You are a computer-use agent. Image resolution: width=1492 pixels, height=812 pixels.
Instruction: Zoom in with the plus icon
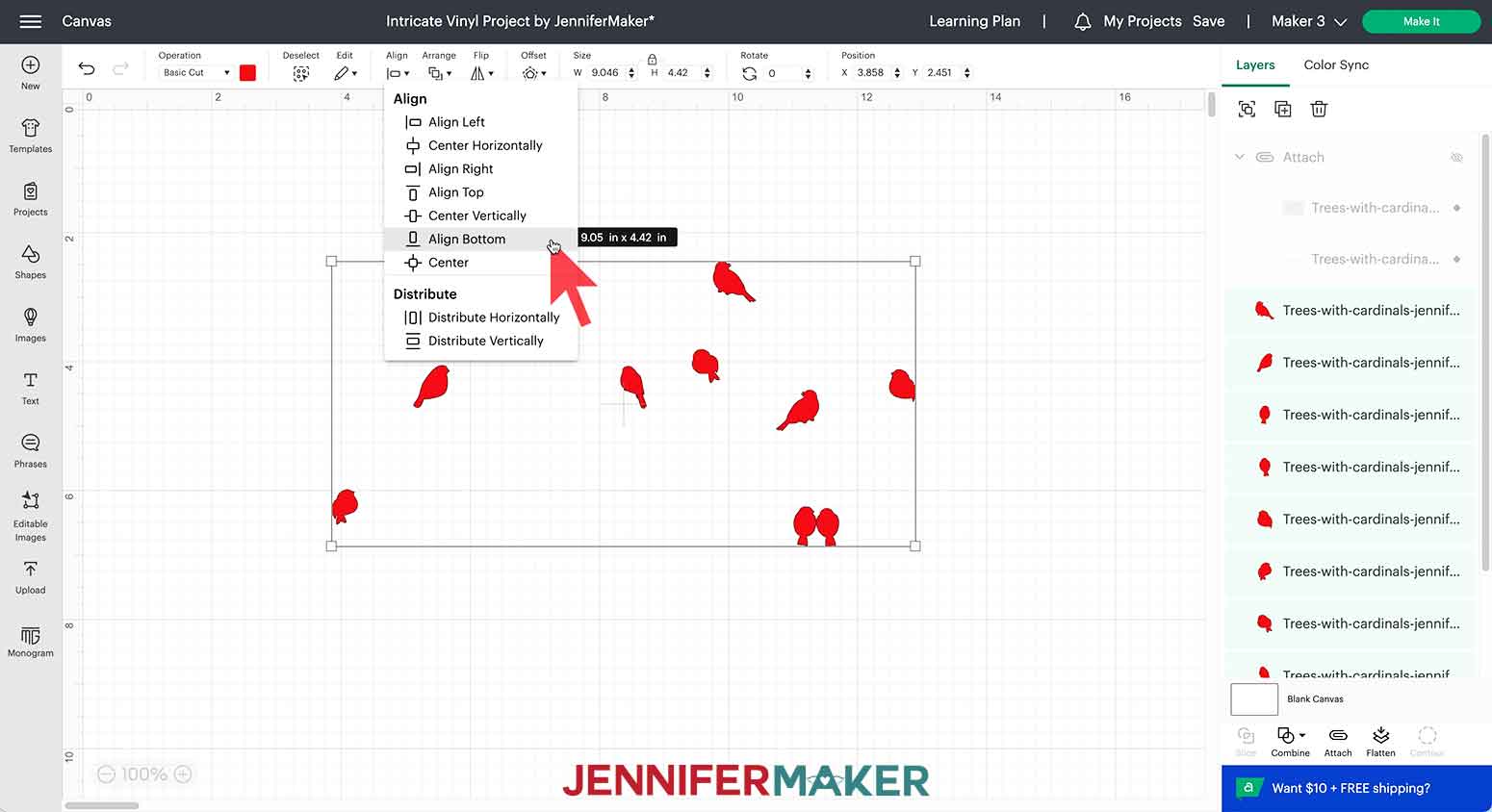pyautogui.click(x=183, y=774)
